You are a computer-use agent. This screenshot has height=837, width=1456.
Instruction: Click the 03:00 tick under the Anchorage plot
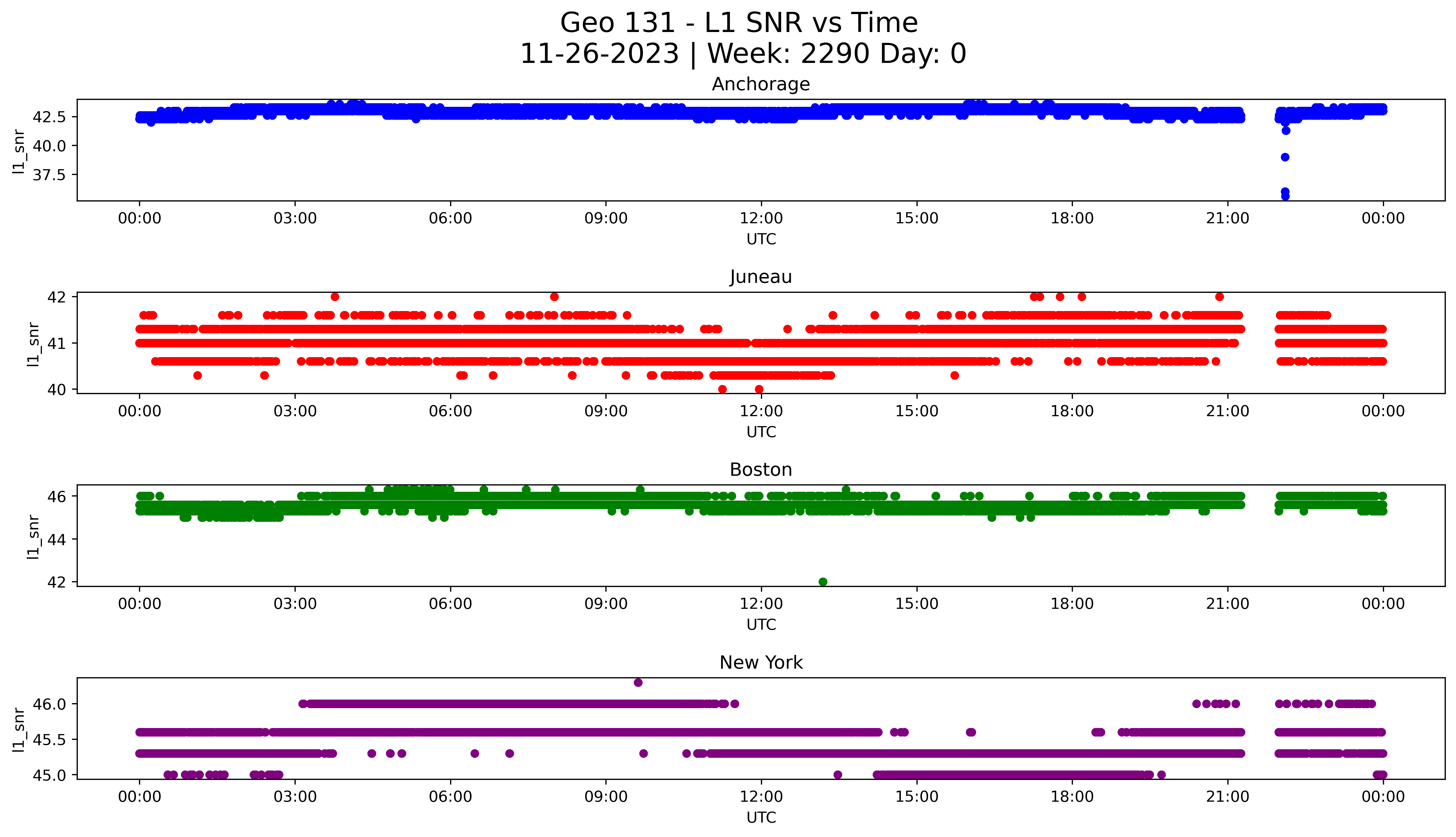[295, 219]
